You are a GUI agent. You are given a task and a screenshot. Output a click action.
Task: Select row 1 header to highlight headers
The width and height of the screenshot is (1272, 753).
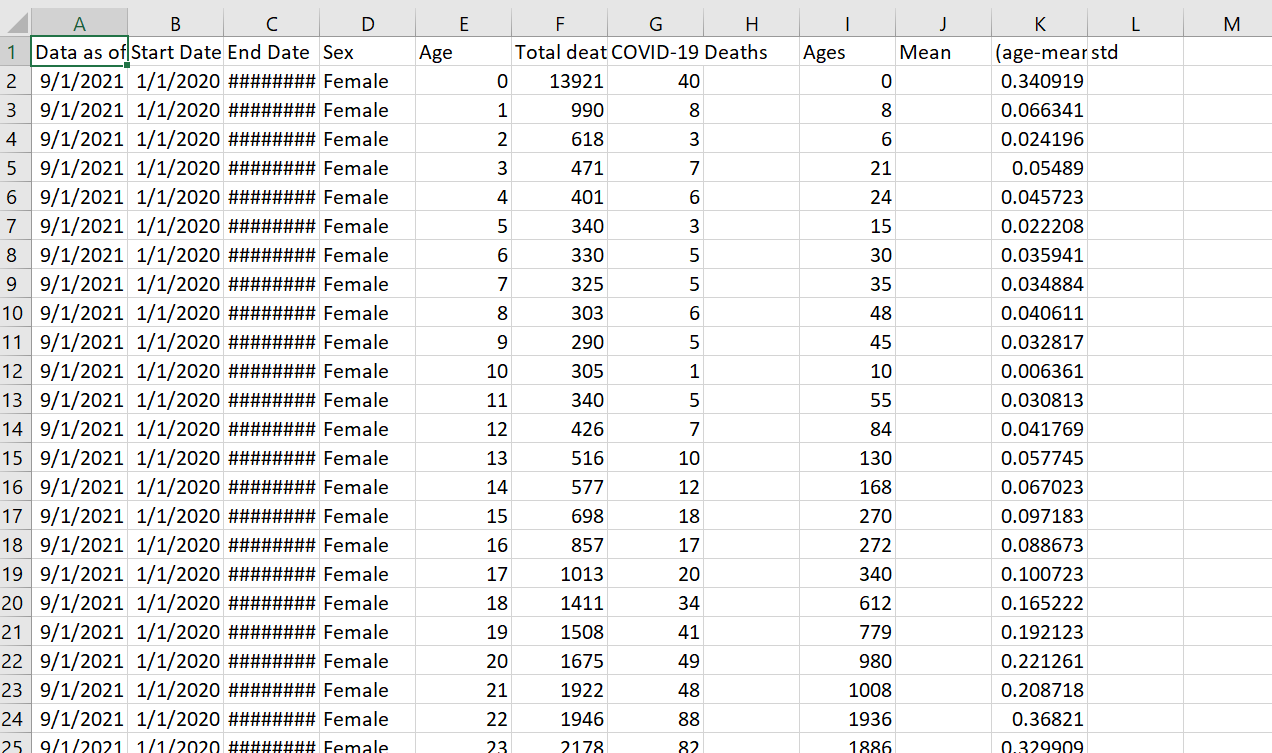[x=14, y=52]
